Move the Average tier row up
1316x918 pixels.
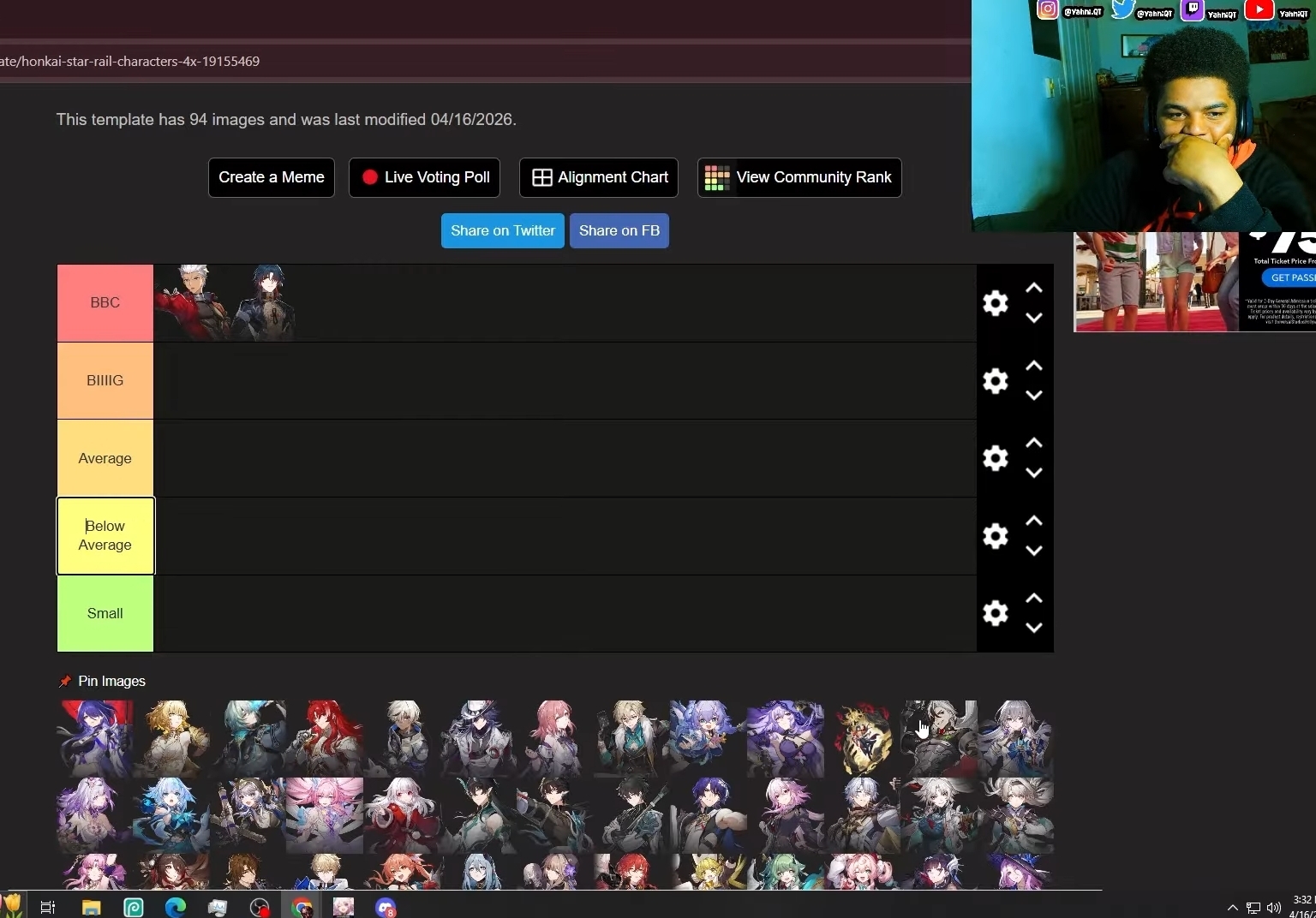(1034, 443)
